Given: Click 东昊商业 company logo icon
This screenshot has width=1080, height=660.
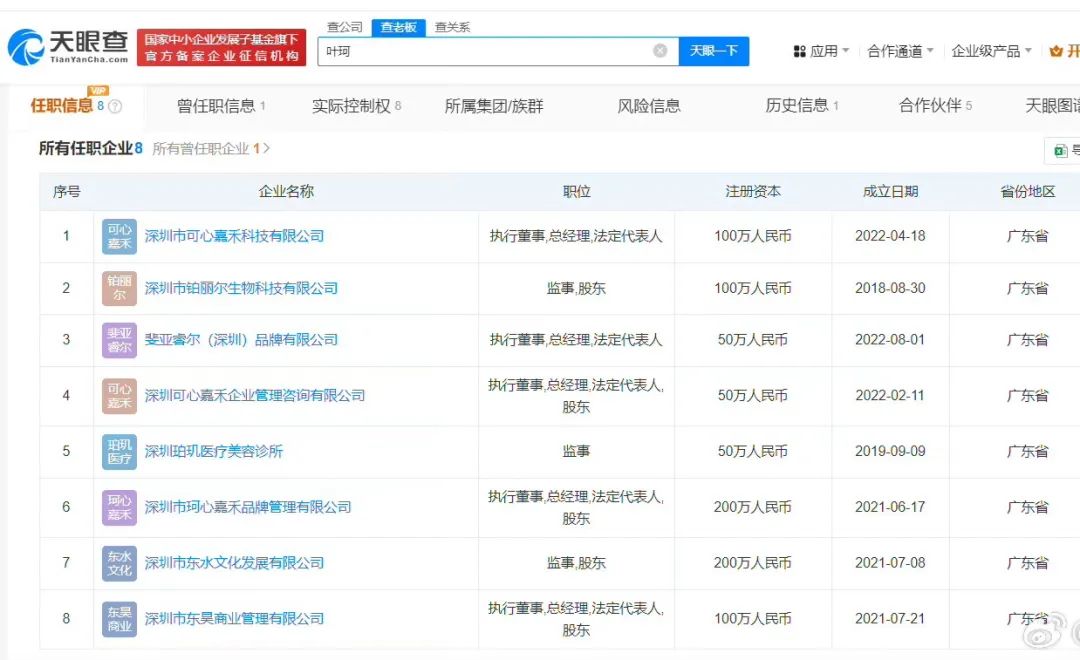Looking at the screenshot, I should pyautogui.click(x=119, y=619).
